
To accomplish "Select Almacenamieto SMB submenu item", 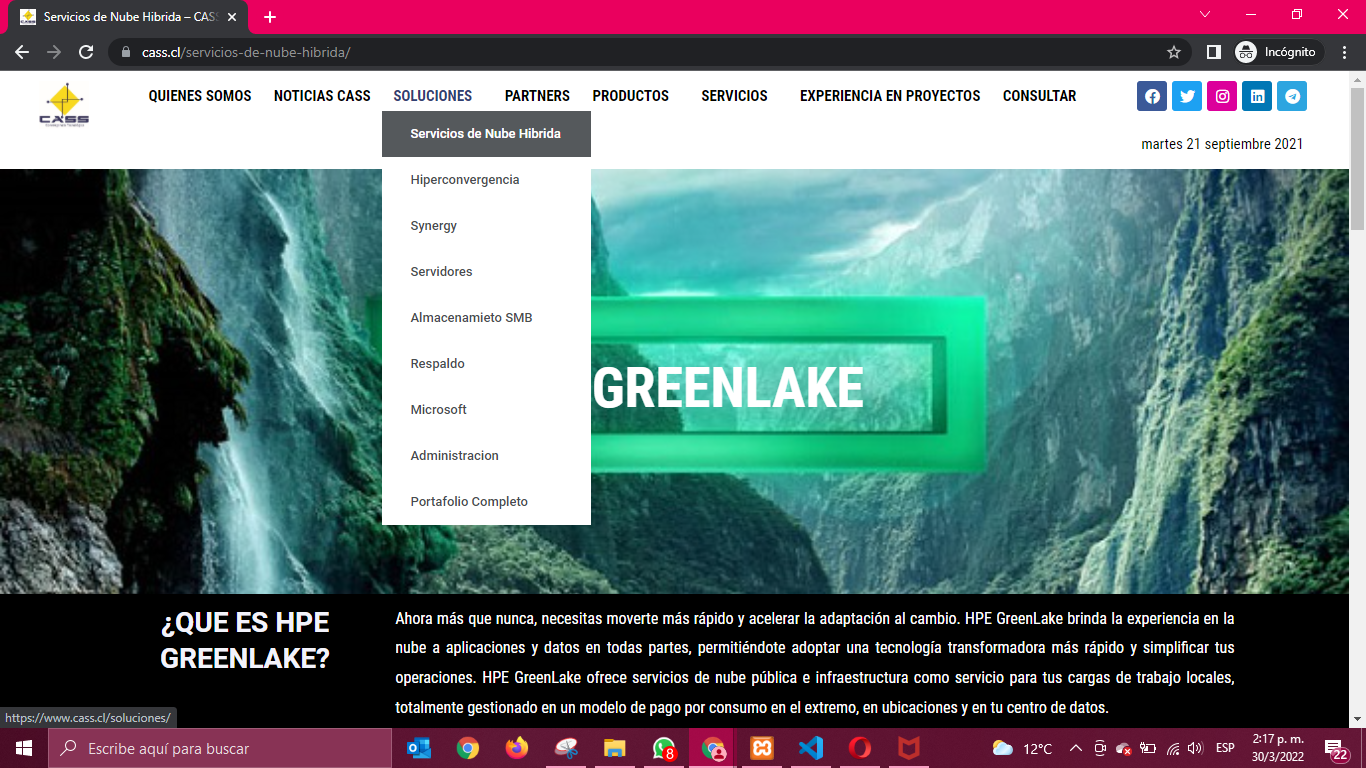I will coord(471,318).
